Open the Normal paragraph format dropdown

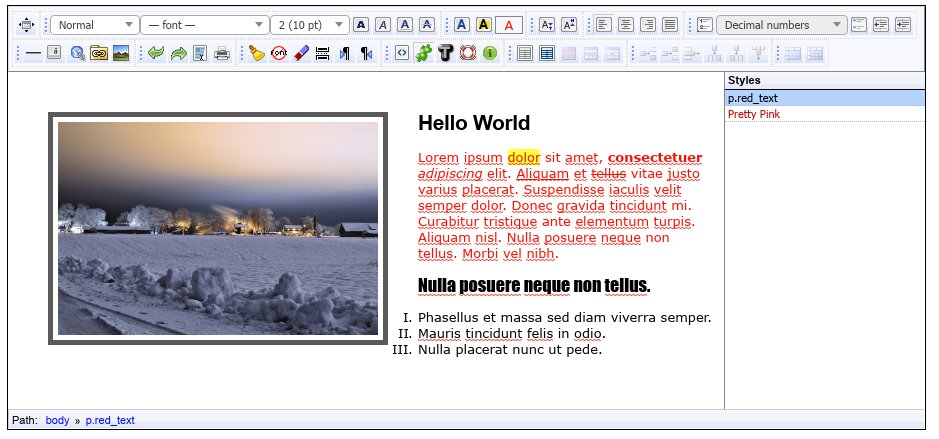tap(95, 24)
